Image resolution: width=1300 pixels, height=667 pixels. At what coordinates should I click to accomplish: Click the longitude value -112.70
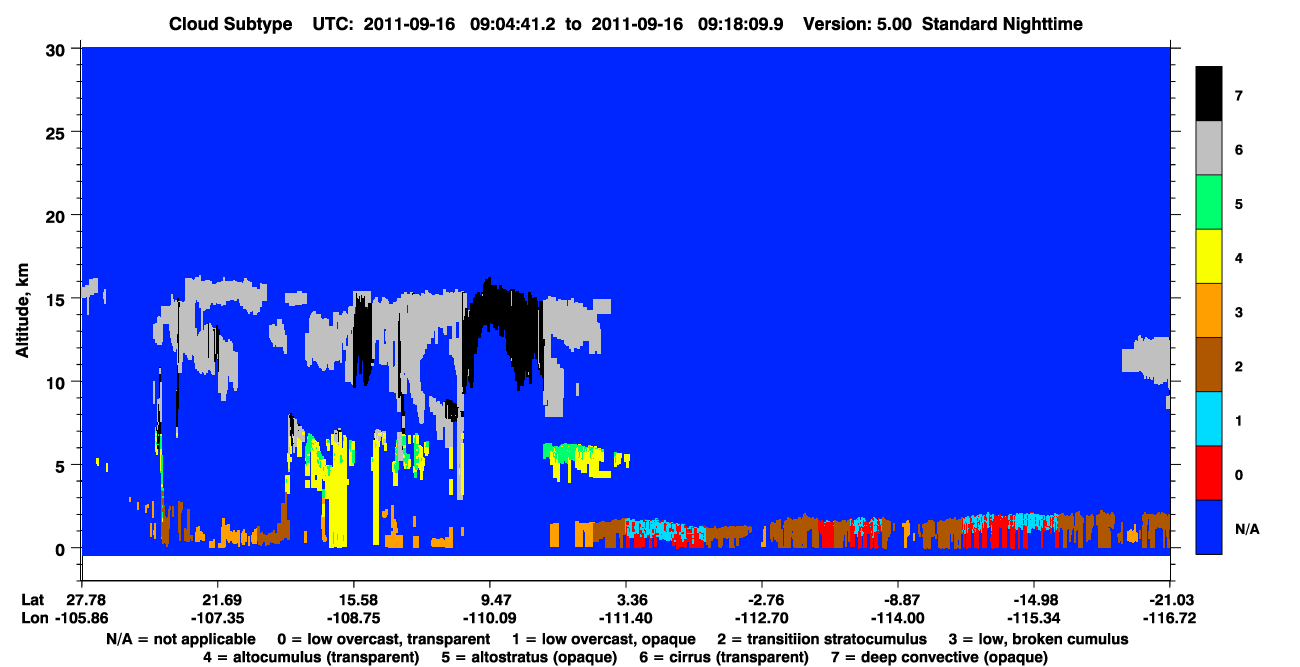point(761,618)
